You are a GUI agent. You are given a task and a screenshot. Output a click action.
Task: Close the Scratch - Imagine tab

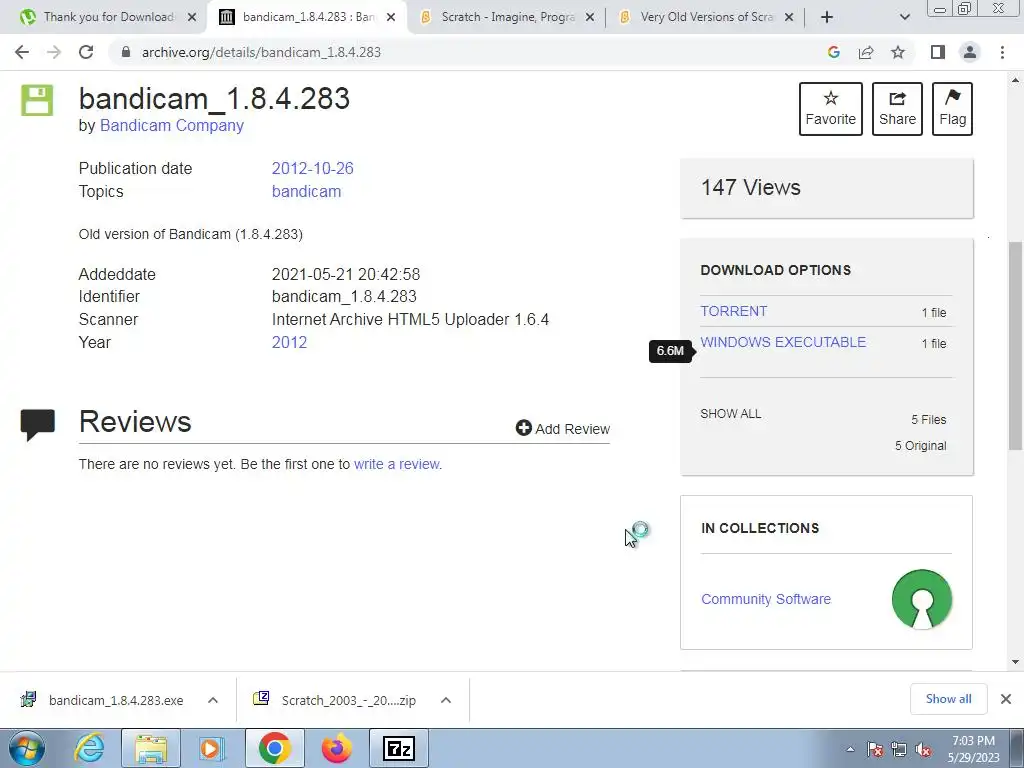point(590,18)
